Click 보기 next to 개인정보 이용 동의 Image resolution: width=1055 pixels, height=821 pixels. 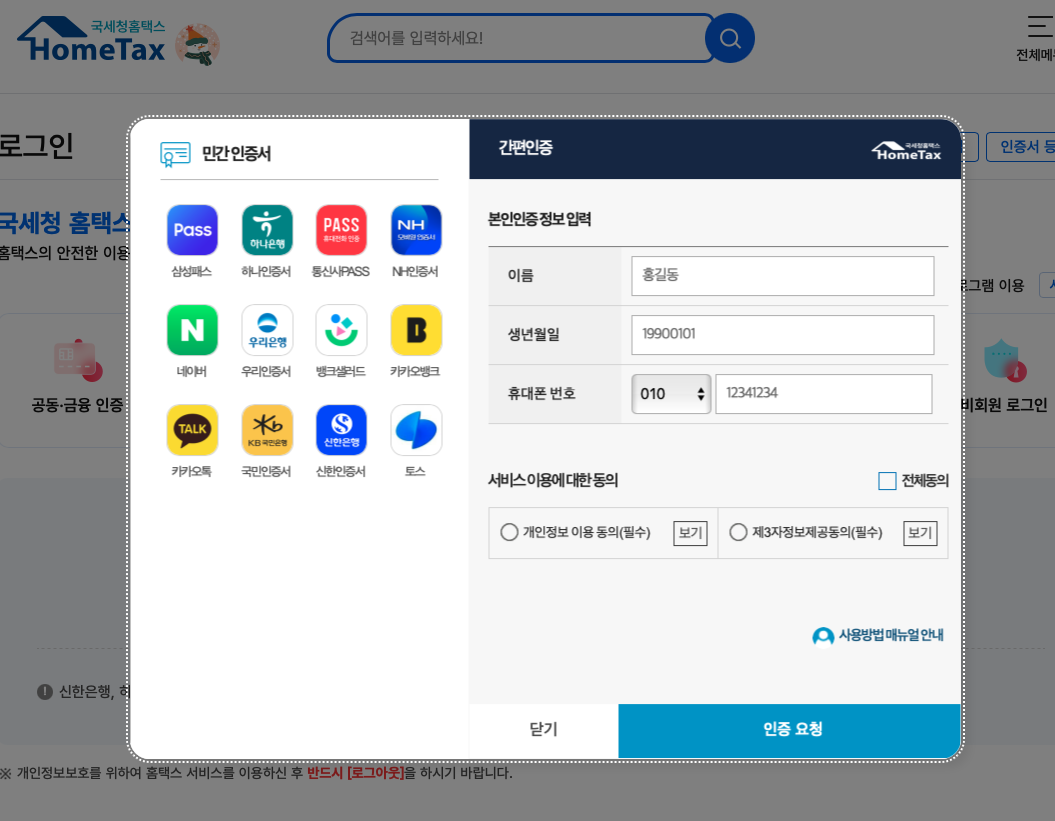[690, 533]
